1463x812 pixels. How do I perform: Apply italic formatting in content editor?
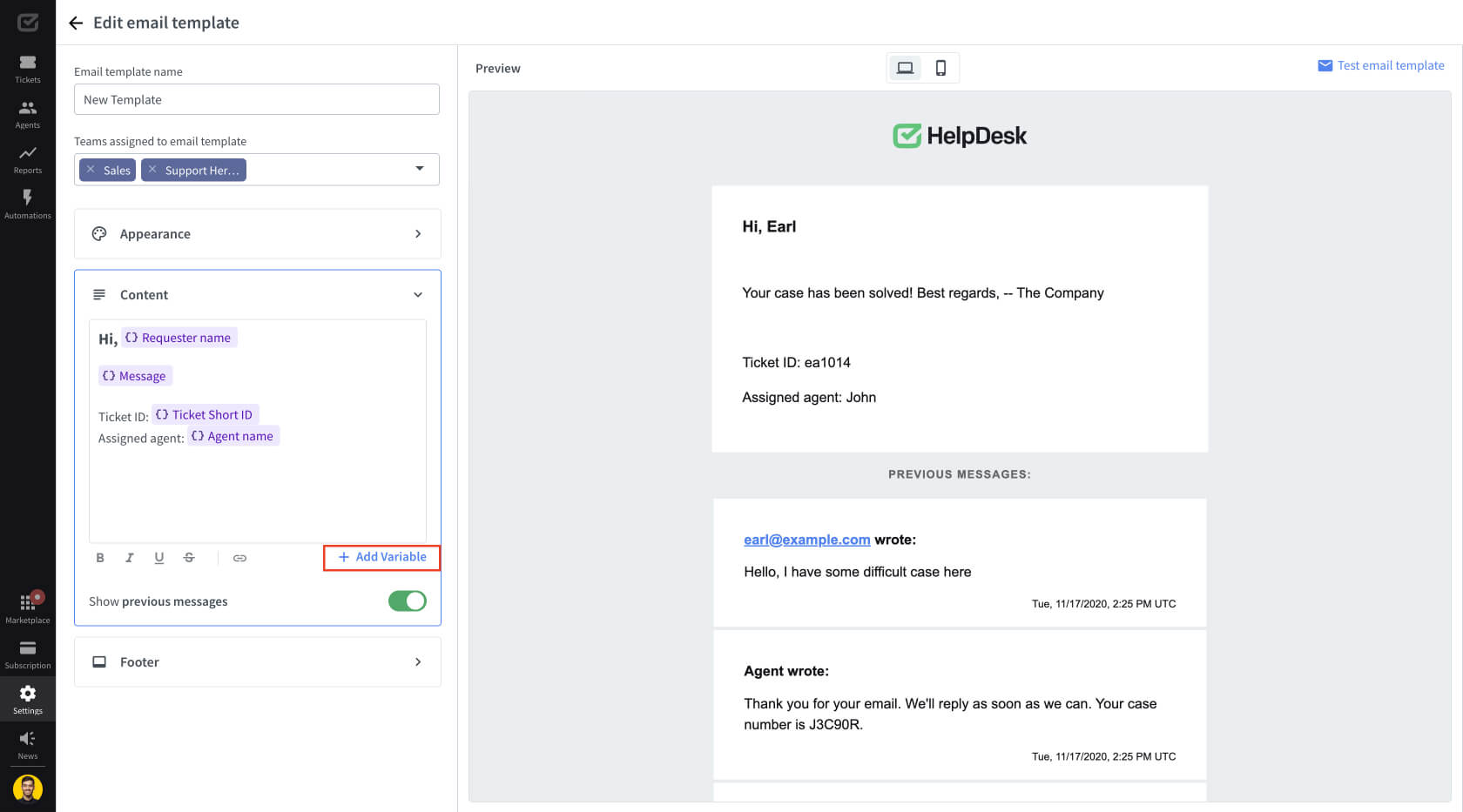click(x=130, y=558)
